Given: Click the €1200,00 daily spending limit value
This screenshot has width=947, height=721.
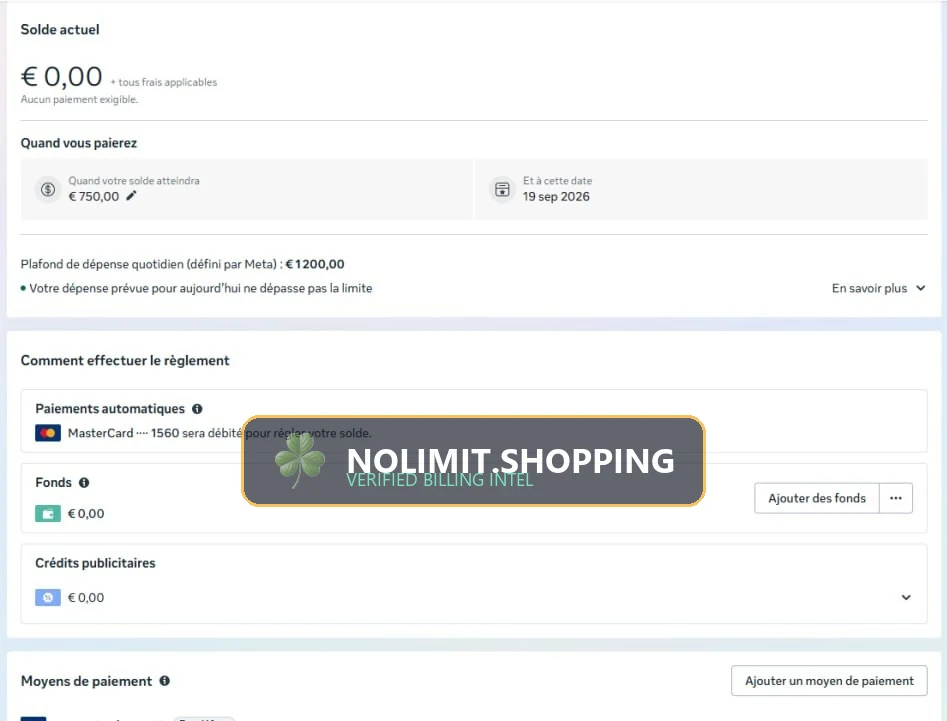Looking at the screenshot, I should (x=315, y=264).
